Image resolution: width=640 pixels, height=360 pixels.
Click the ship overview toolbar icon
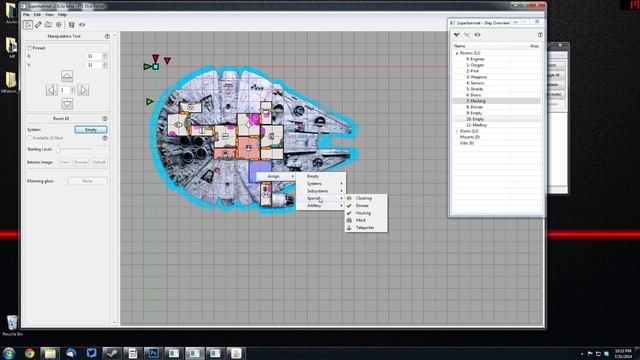pyautogui.click(x=71, y=25)
